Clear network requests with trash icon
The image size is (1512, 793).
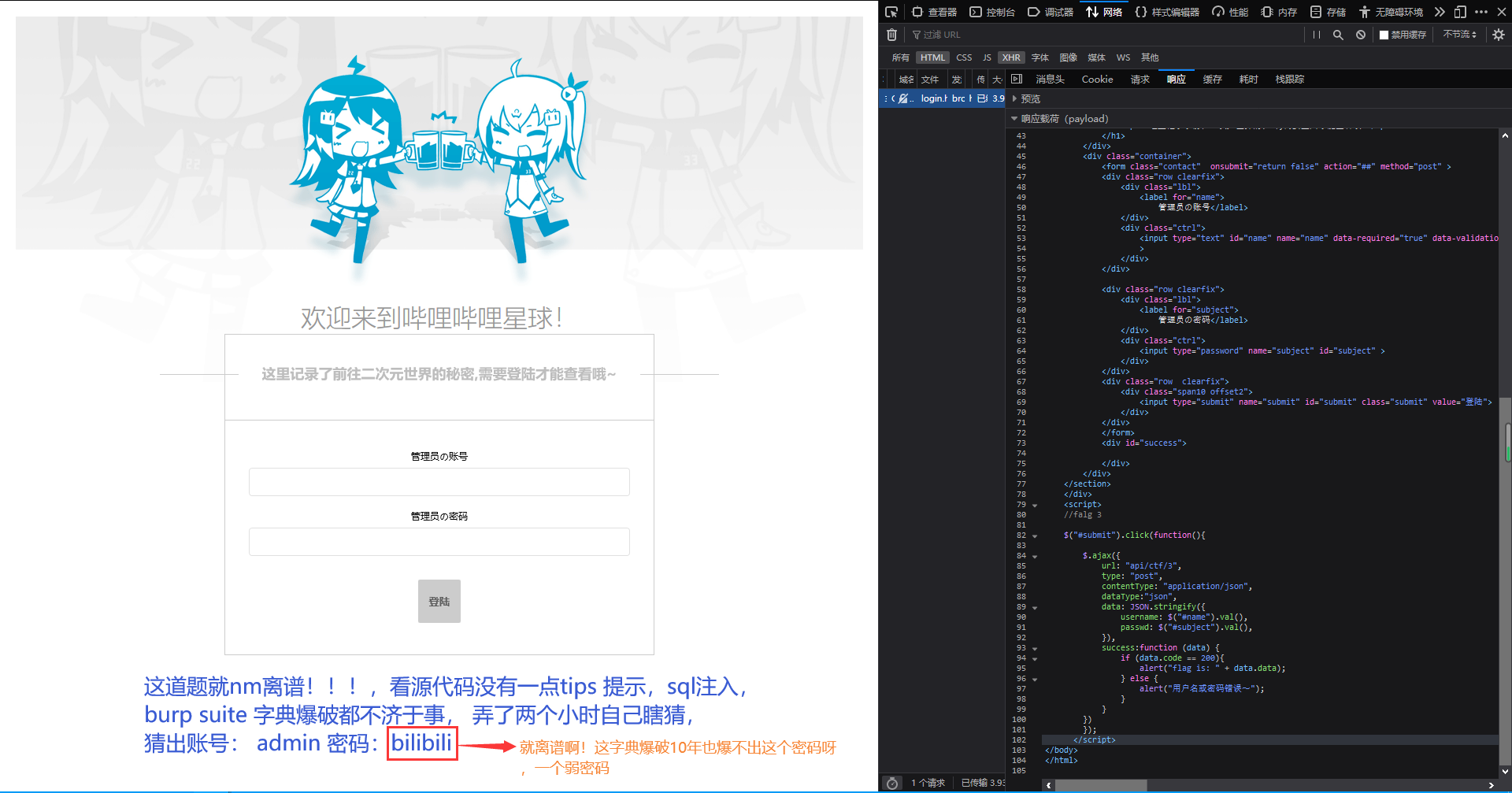pos(891,35)
